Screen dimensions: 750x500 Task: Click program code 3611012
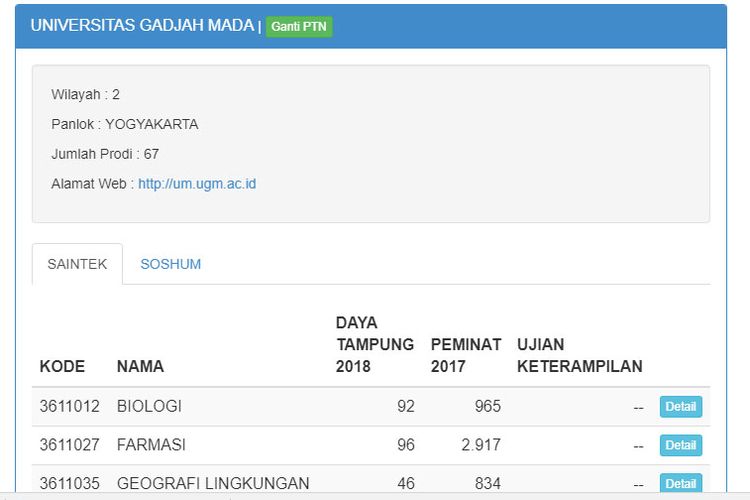tap(69, 407)
